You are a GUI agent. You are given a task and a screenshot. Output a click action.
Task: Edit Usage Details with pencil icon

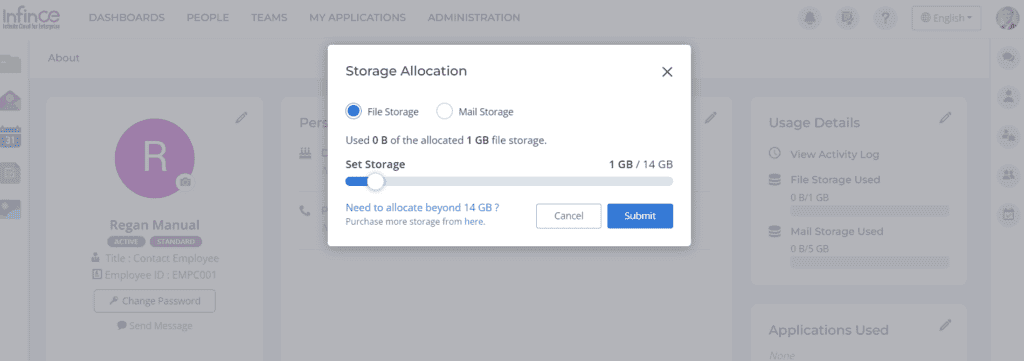[945, 118]
